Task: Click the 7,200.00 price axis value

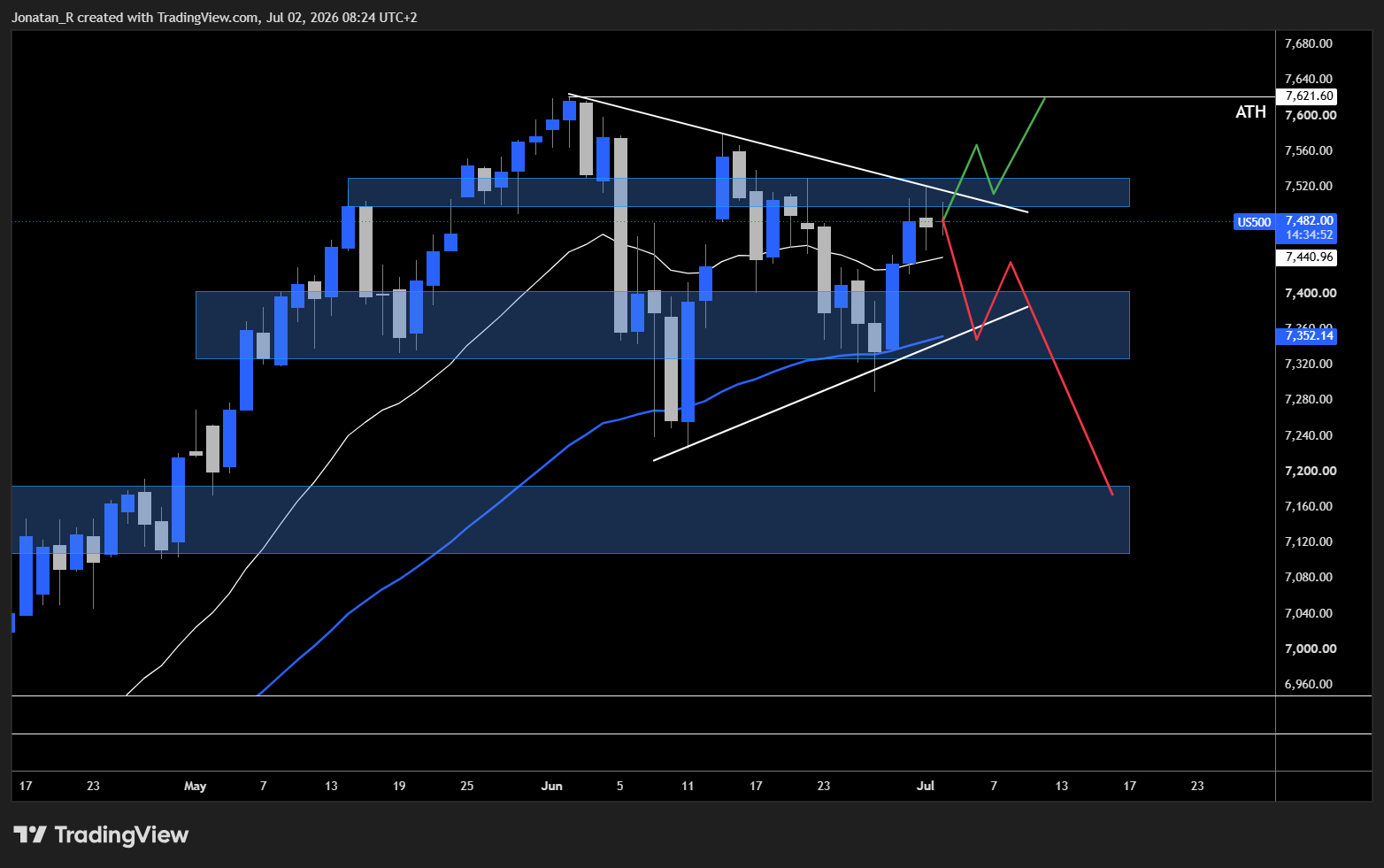Action: [1311, 471]
